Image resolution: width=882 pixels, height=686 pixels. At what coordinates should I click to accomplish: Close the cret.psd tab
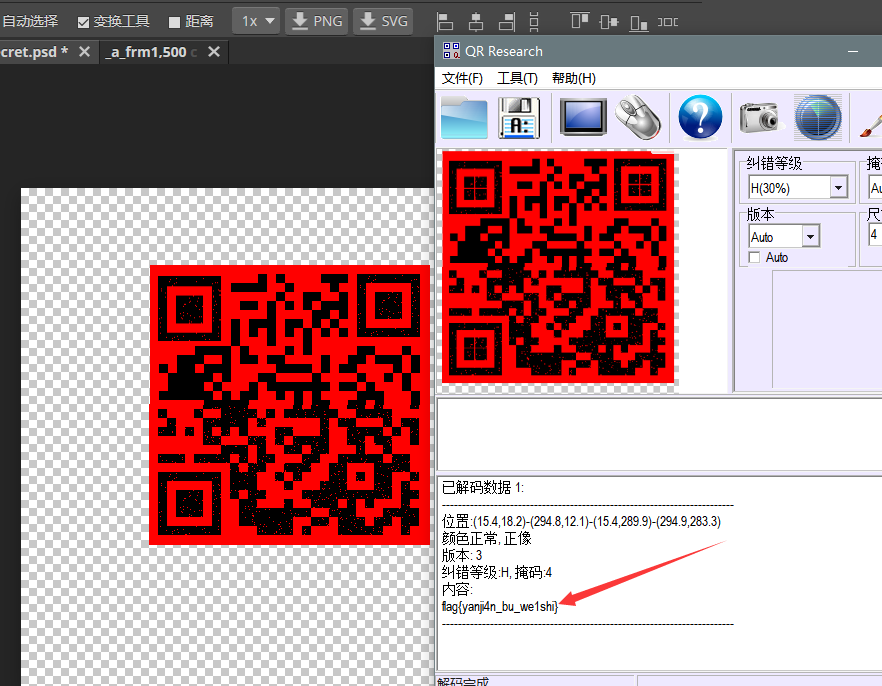(84, 52)
